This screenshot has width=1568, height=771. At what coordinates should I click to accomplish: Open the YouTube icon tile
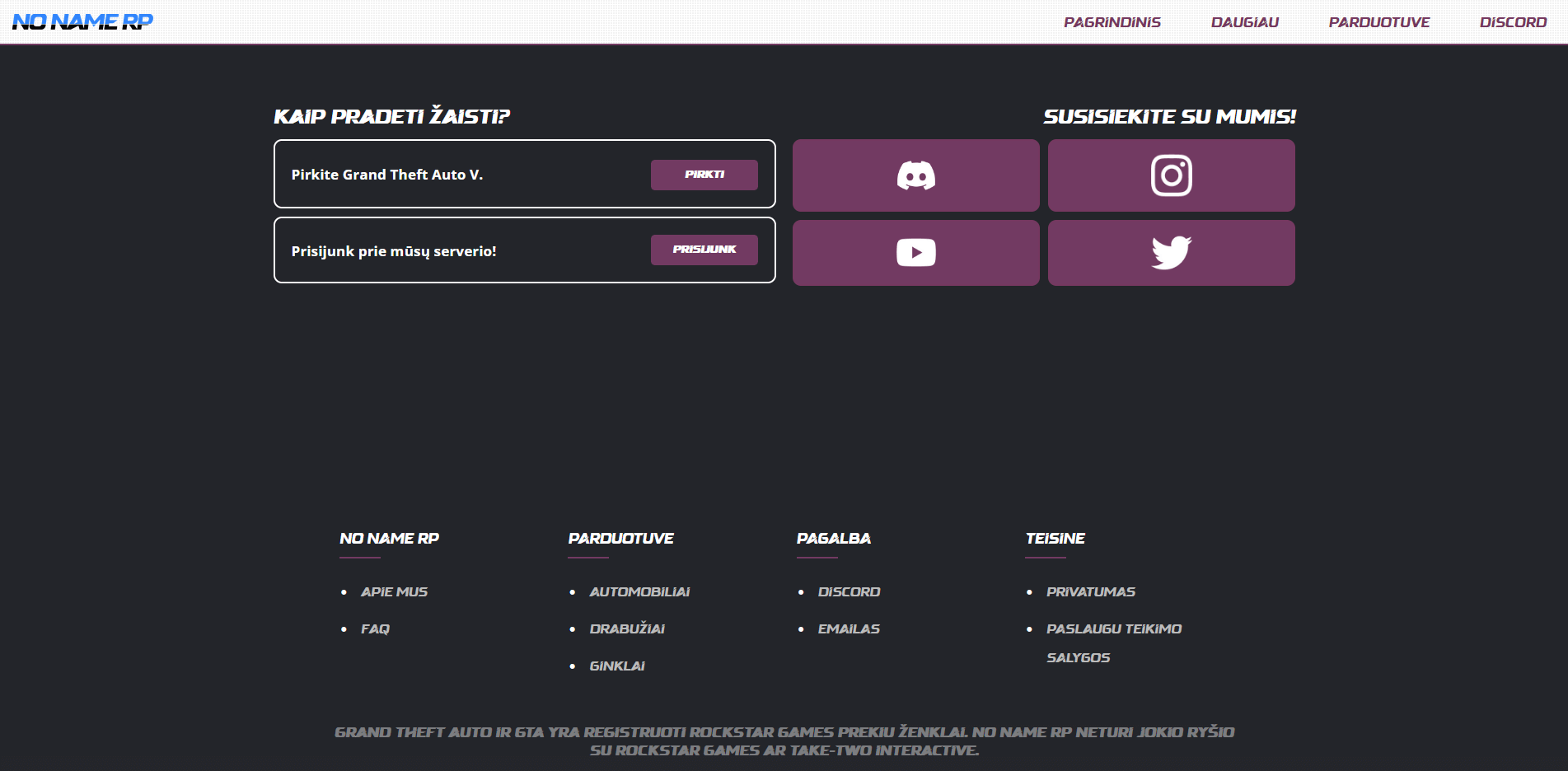(x=915, y=253)
